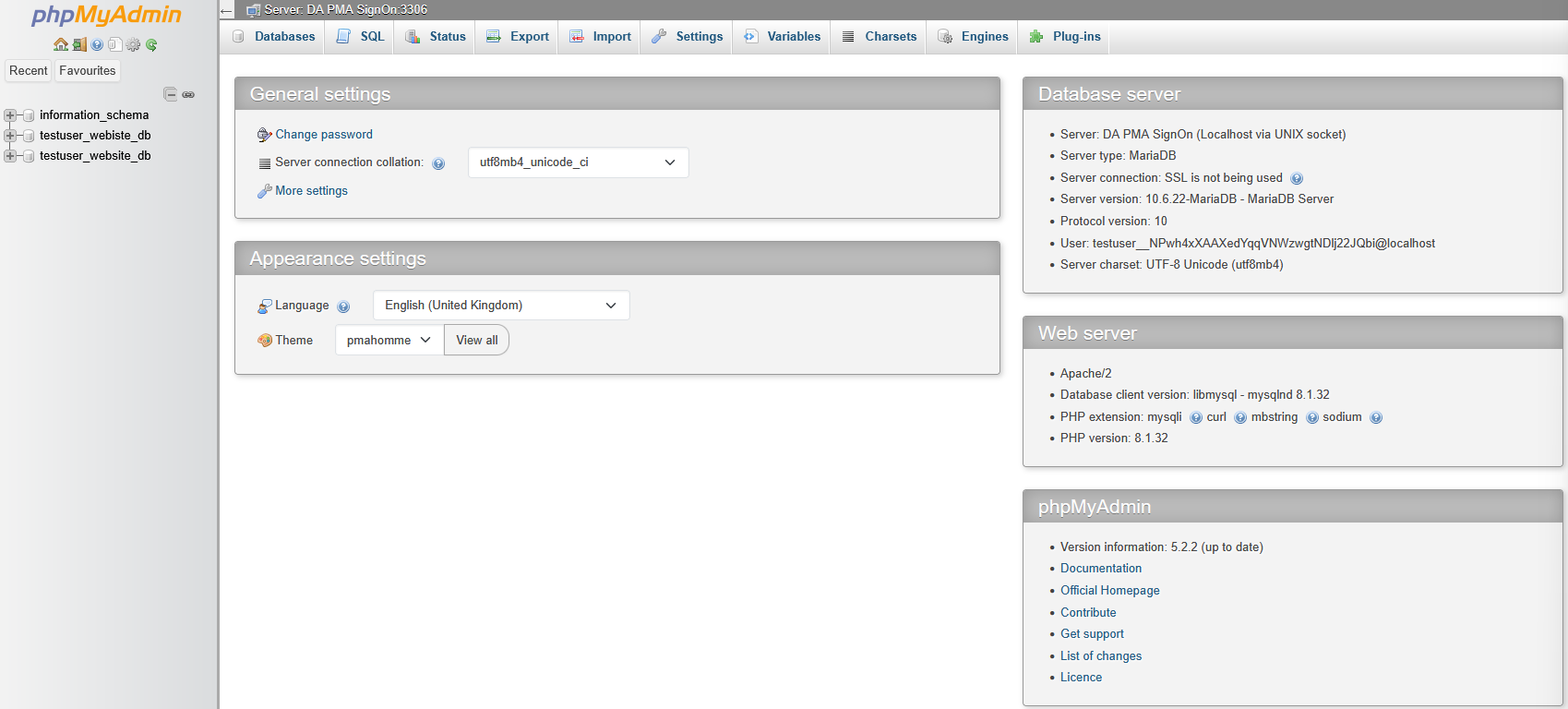The height and width of the screenshot is (709, 1568).
Task: Click the Log out door icon
Action: [x=79, y=44]
